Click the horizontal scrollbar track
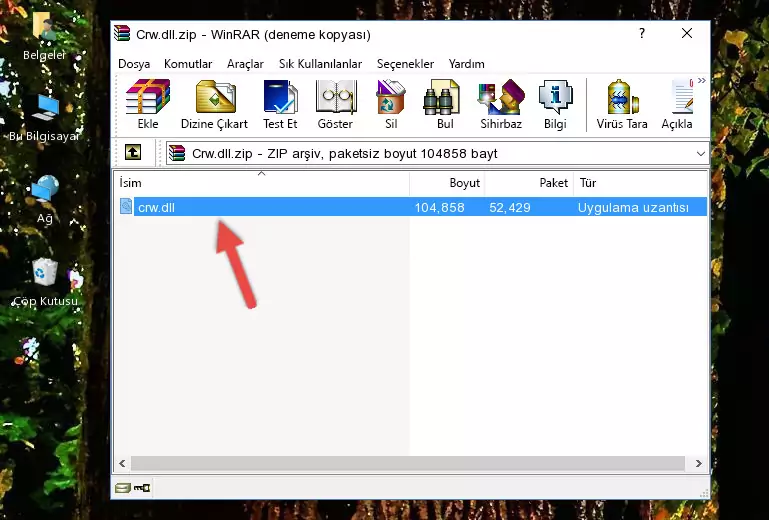This screenshot has width=769, height=520. point(408,463)
